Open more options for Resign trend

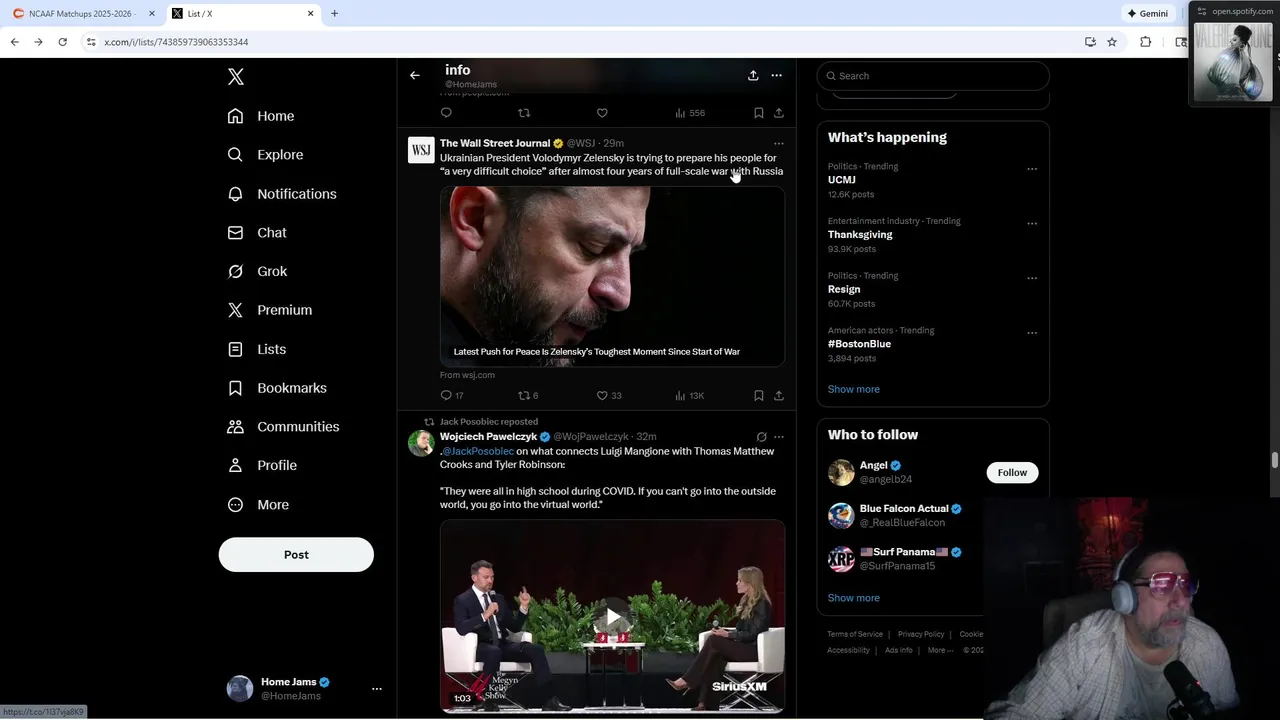1032,278
